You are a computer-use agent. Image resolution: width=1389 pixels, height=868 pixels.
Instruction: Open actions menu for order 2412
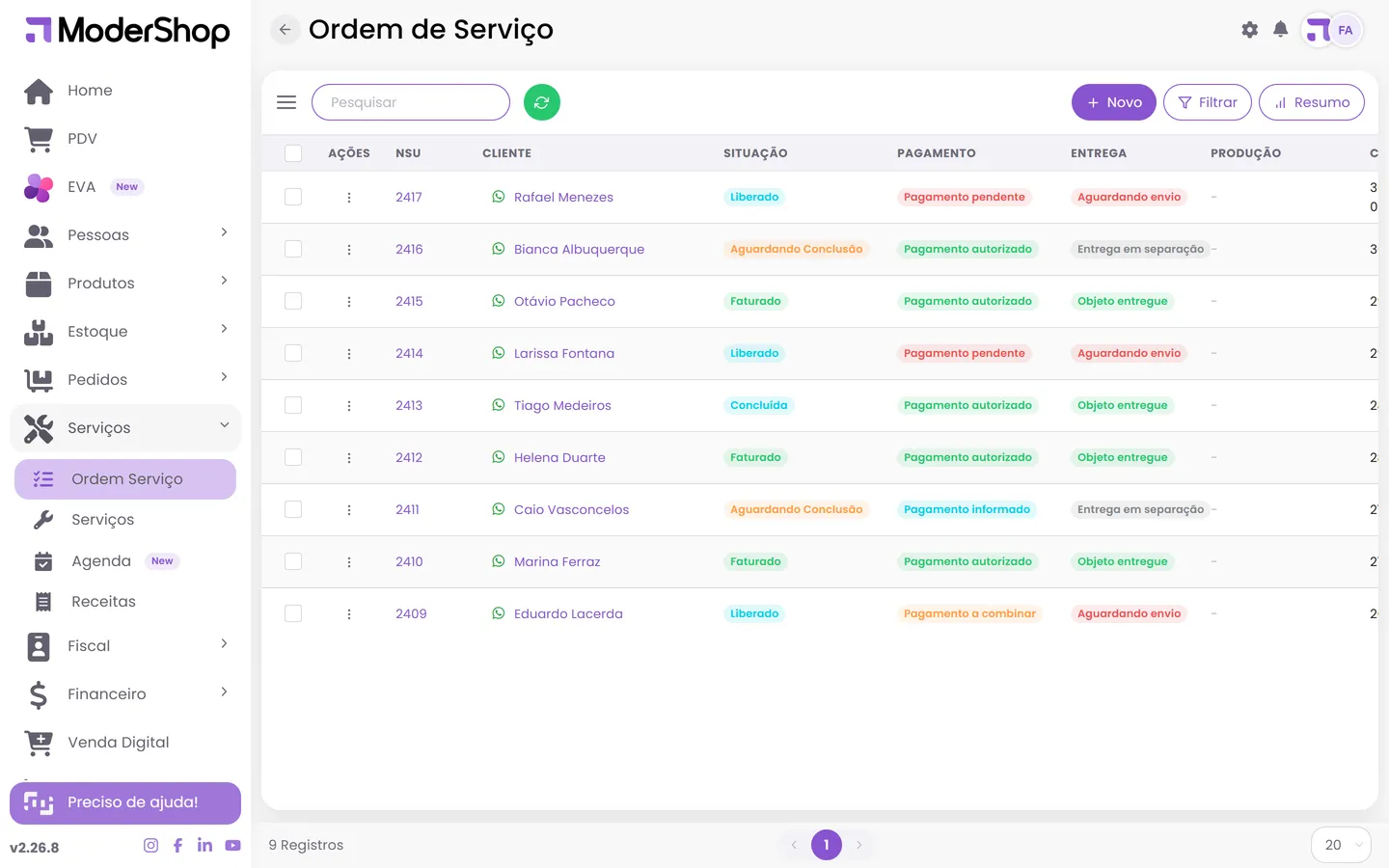point(349,457)
